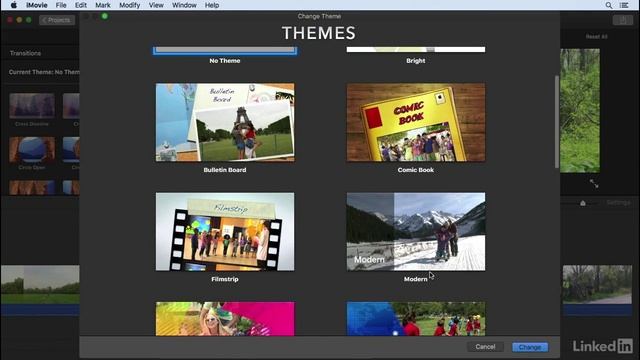The width and height of the screenshot is (640, 360).
Task: Open the Transitions tab in iMovie
Action: 25,53
